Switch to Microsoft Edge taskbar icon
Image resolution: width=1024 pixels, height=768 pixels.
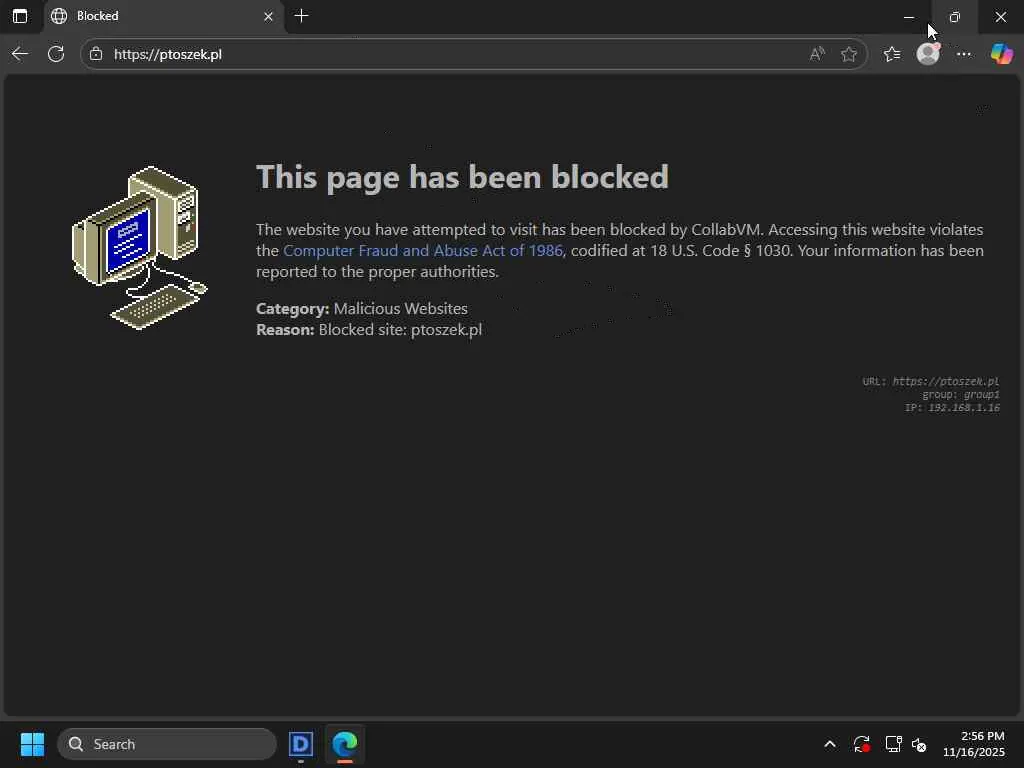[345, 744]
